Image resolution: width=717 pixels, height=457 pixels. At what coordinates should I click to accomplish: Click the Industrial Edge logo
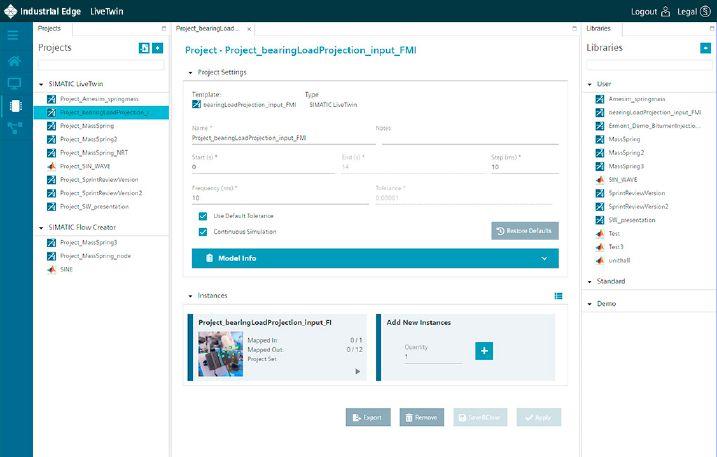coord(10,11)
